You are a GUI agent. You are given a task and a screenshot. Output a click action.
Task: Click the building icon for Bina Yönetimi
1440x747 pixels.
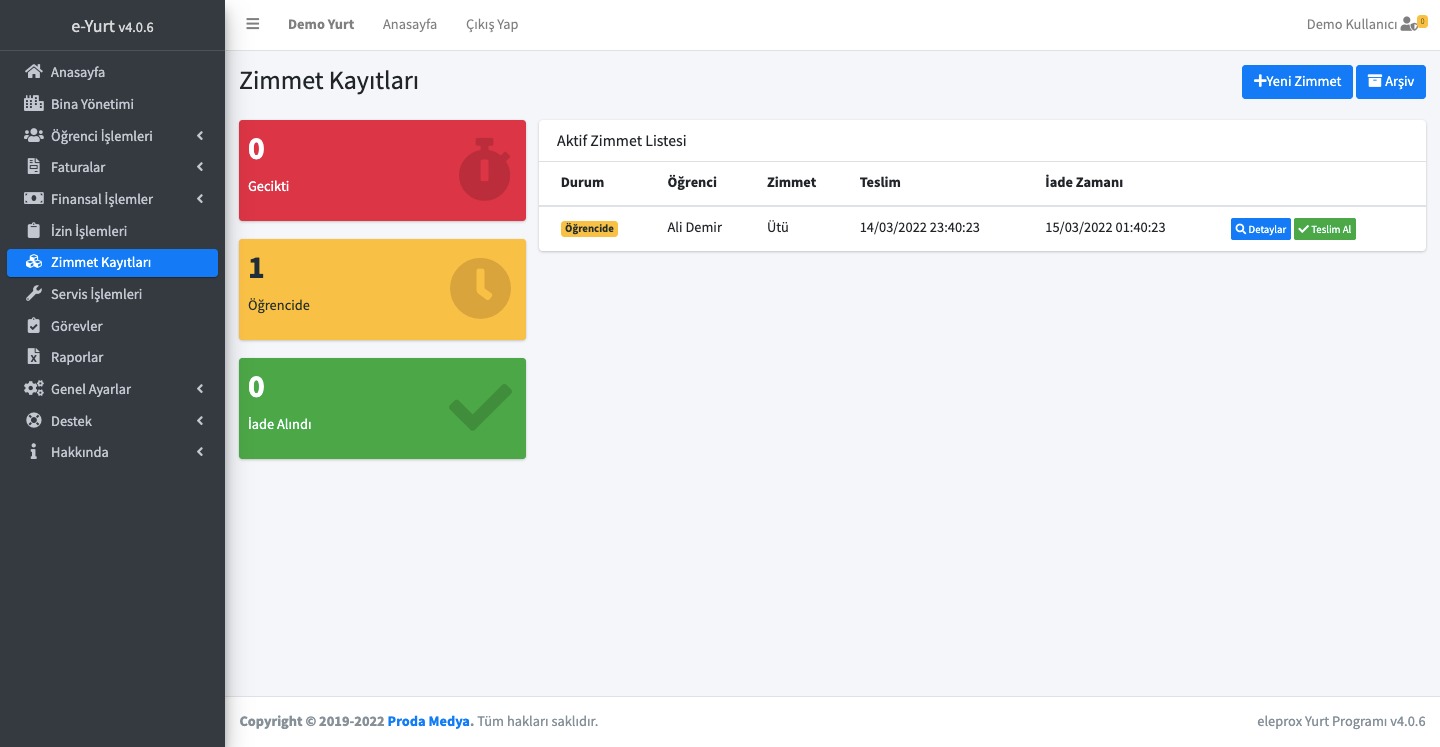[34, 104]
